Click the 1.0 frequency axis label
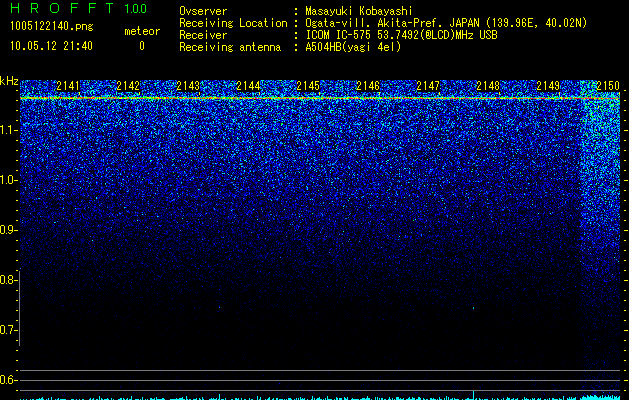Image resolution: width=629 pixels, height=400 pixels. (x=8, y=180)
